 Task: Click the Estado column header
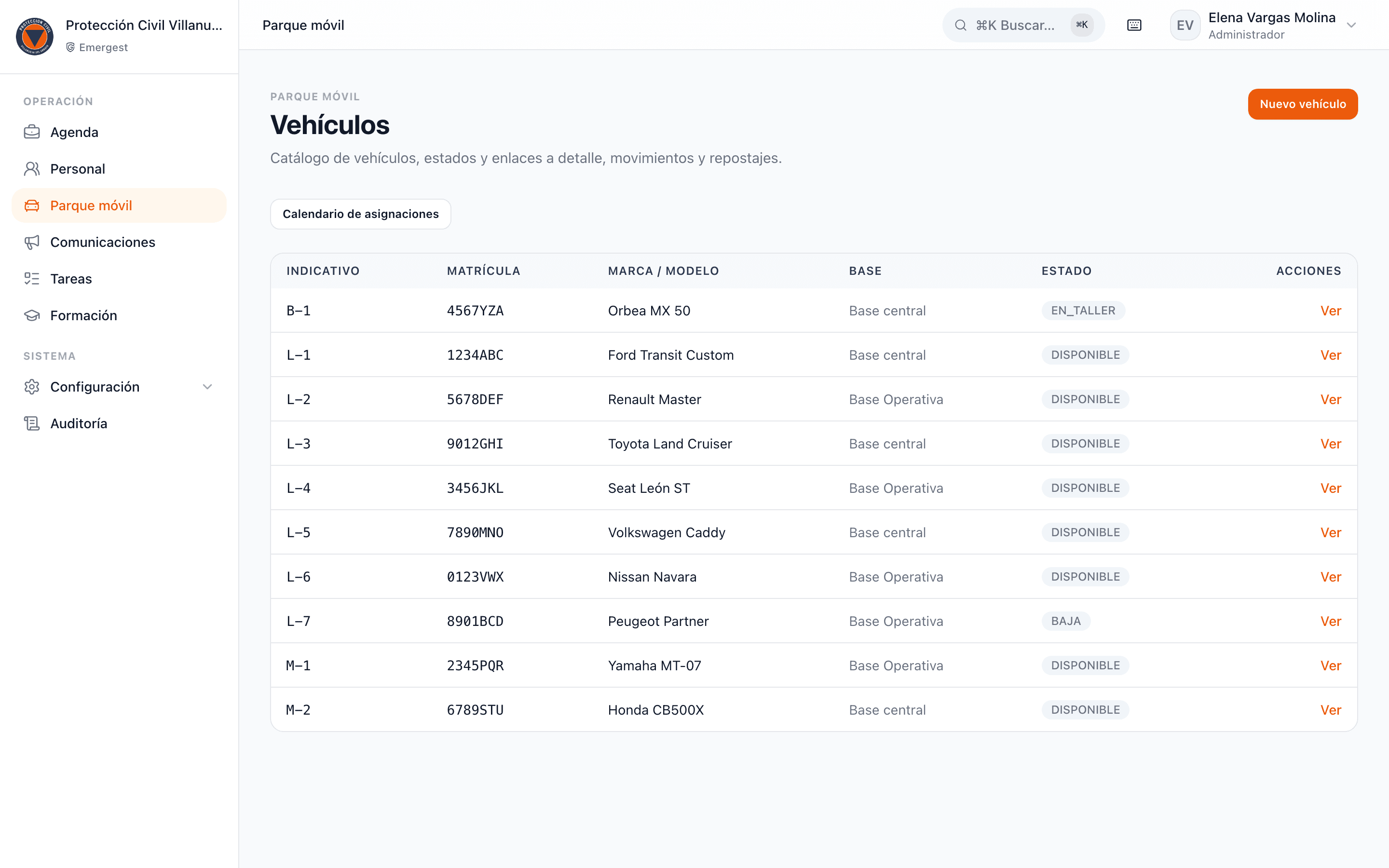coord(1066,271)
